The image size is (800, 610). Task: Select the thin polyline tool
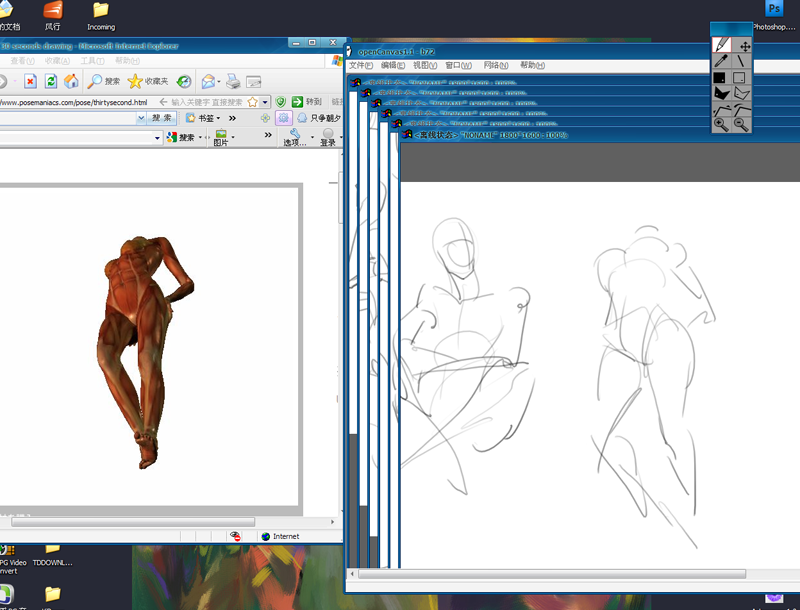pos(721,109)
